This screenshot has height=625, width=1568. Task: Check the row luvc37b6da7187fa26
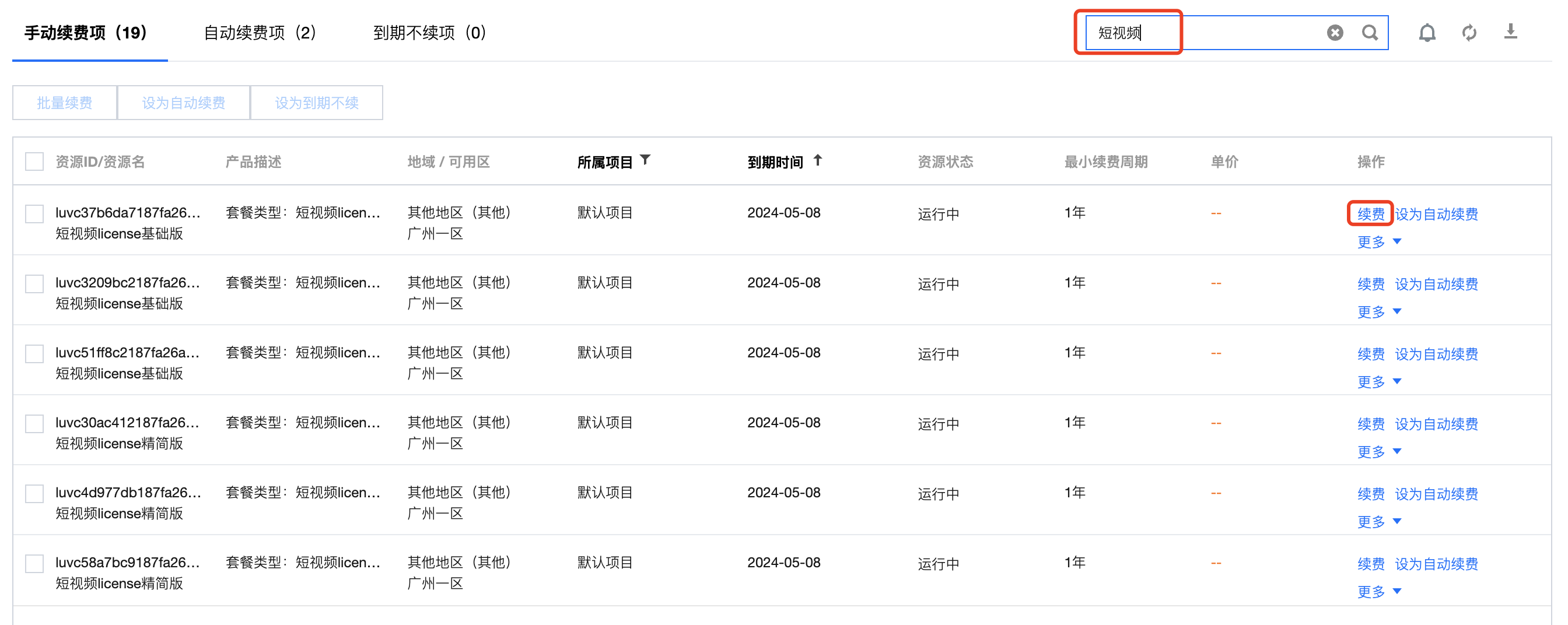34,214
